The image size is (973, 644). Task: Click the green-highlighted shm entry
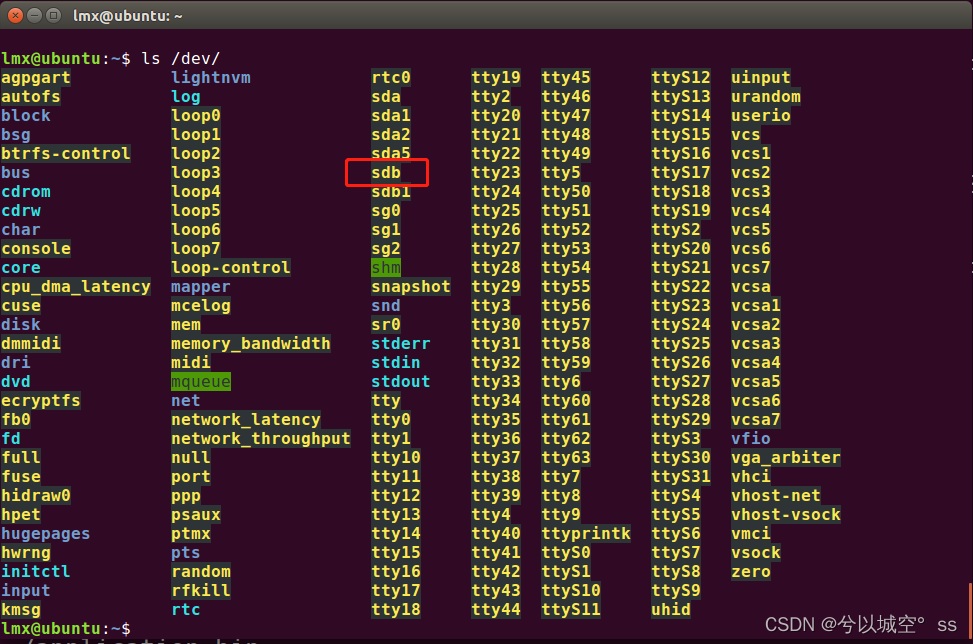click(x=386, y=267)
